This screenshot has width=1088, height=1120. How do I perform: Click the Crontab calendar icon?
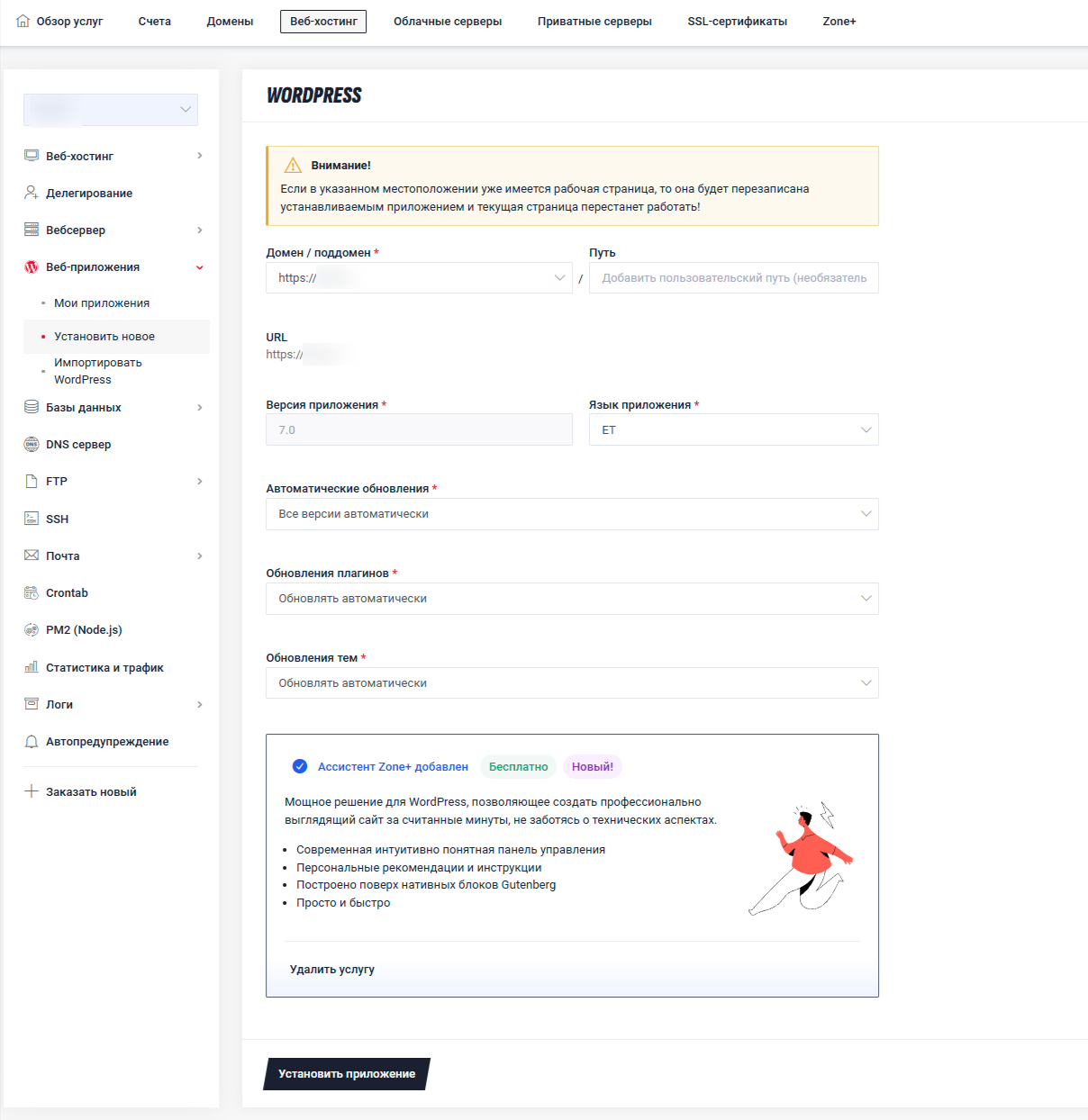32,592
